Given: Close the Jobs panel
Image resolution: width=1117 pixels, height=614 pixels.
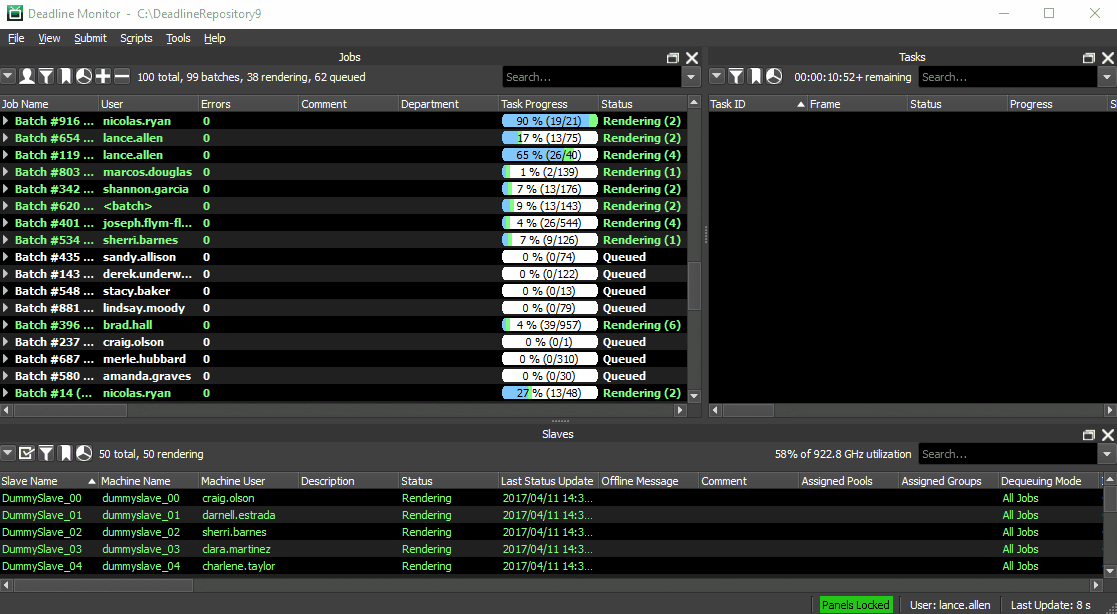Looking at the screenshot, I should click(x=692, y=58).
